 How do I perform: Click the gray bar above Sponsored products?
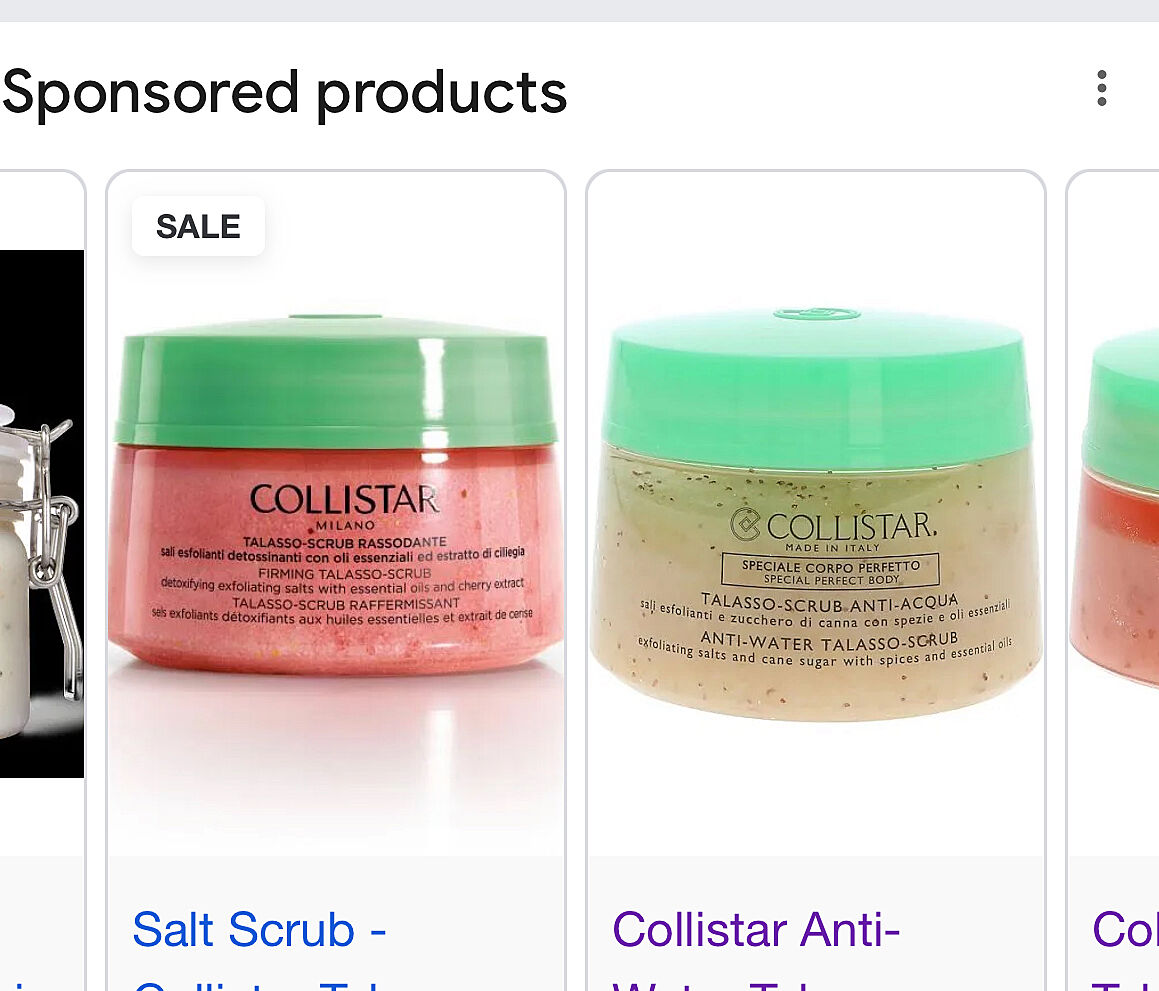580,10
